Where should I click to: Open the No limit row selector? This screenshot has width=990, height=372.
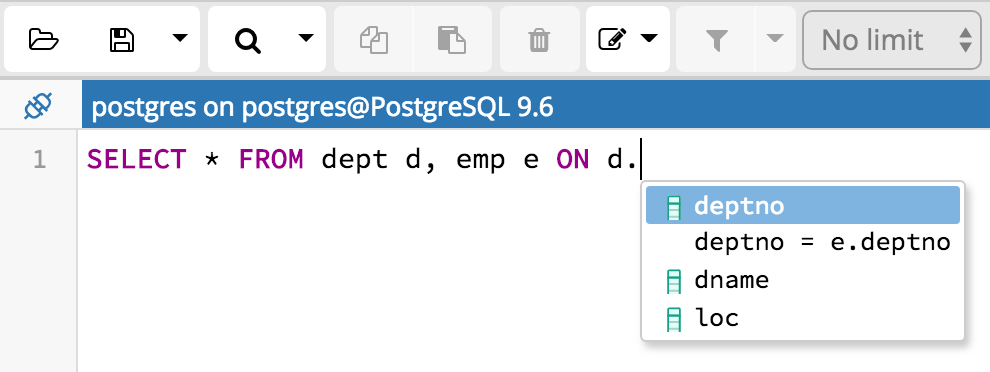tap(892, 40)
